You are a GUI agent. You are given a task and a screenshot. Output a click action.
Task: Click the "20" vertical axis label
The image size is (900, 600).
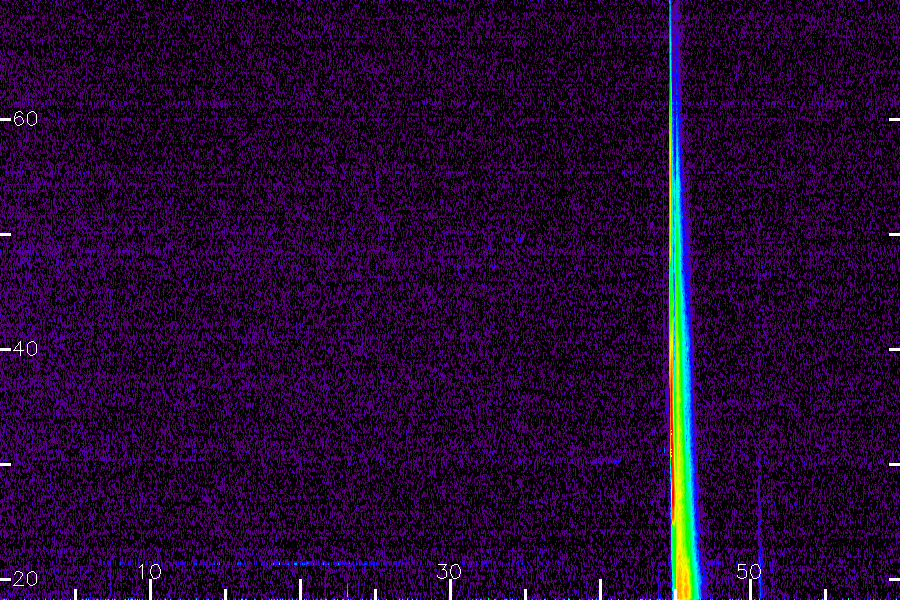click(25, 579)
